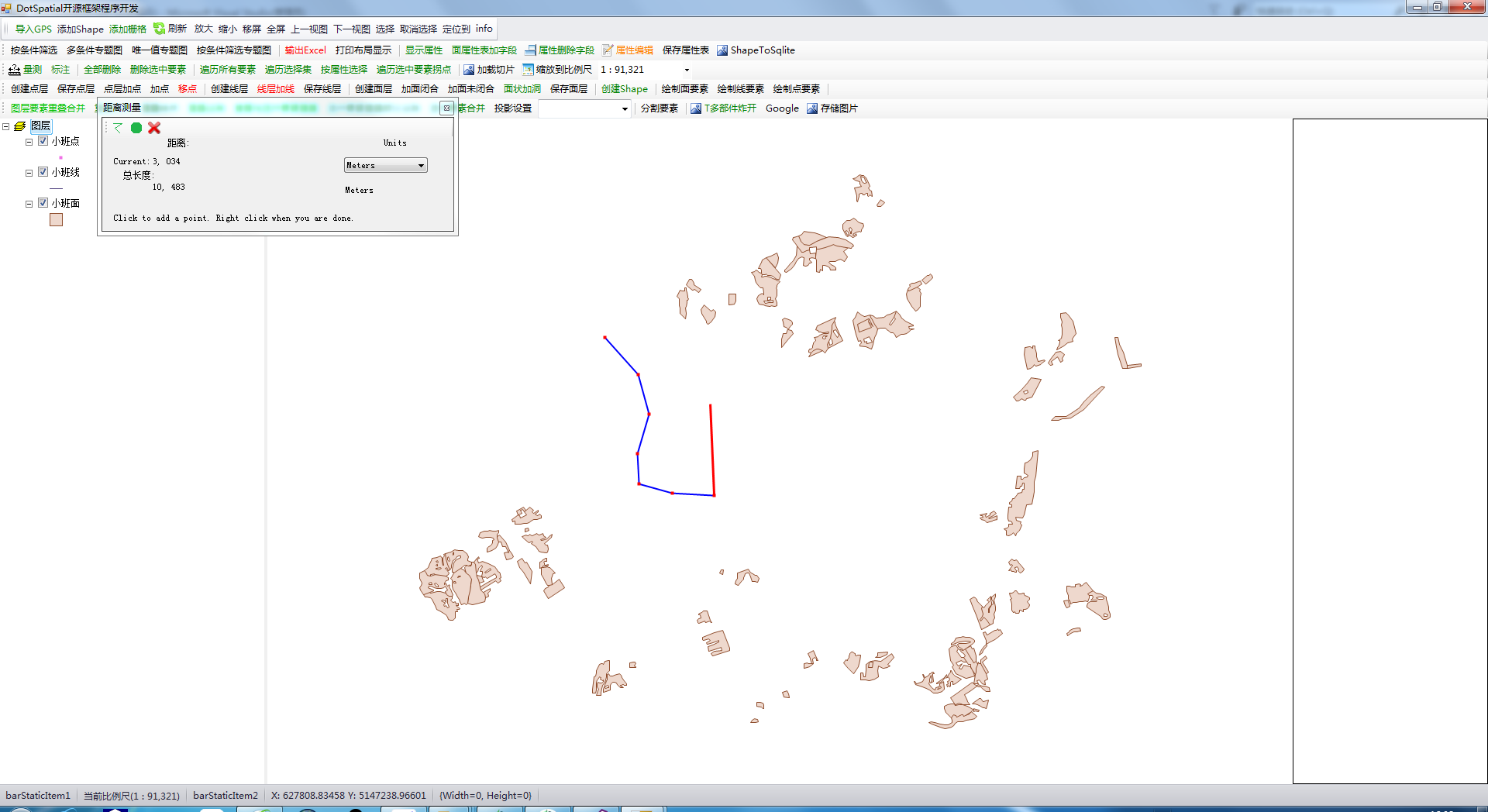
Task: Select the 缩放到比例尺 zoom-to-scale icon
Action: pos(526,70)
